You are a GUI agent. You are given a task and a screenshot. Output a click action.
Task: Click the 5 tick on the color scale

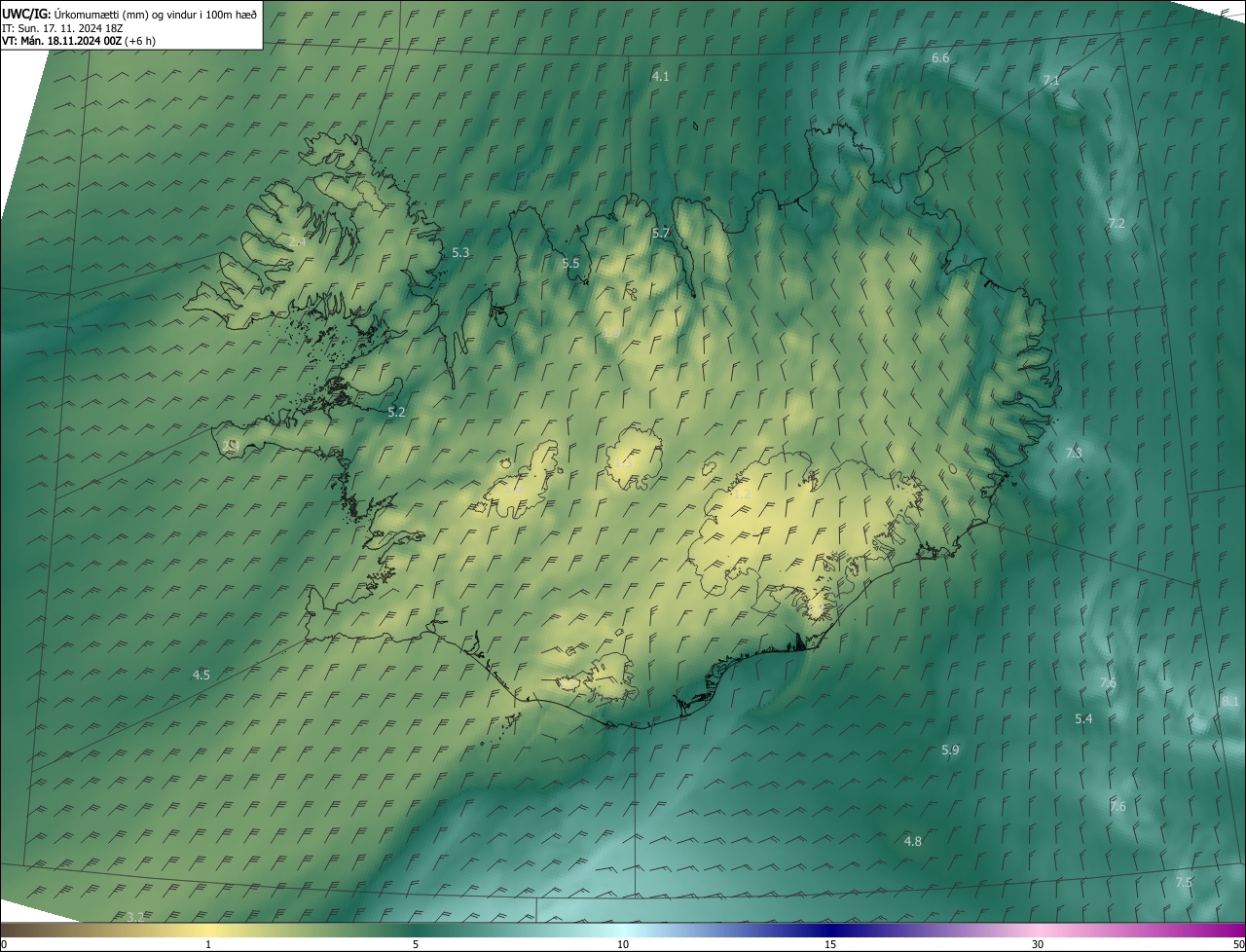pyautogui.click(x=416, y=944)
